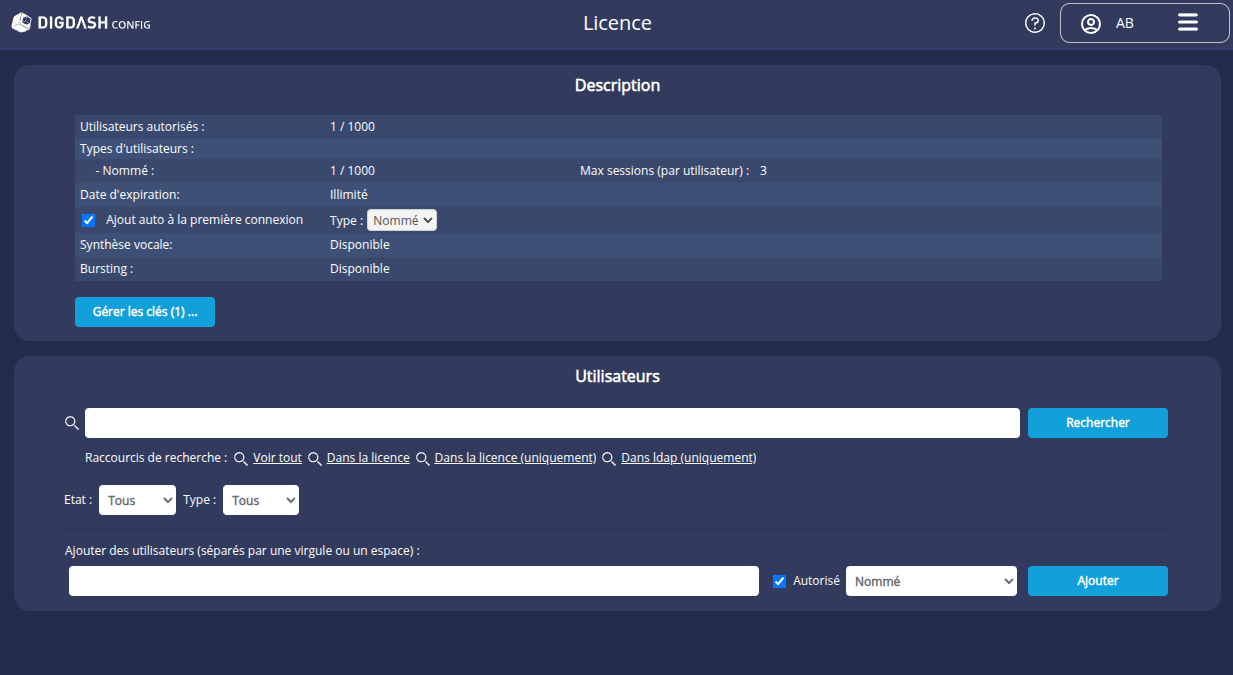Open the Nommé dropdown beside Ajouter
1233x675 pixels.
931,581
